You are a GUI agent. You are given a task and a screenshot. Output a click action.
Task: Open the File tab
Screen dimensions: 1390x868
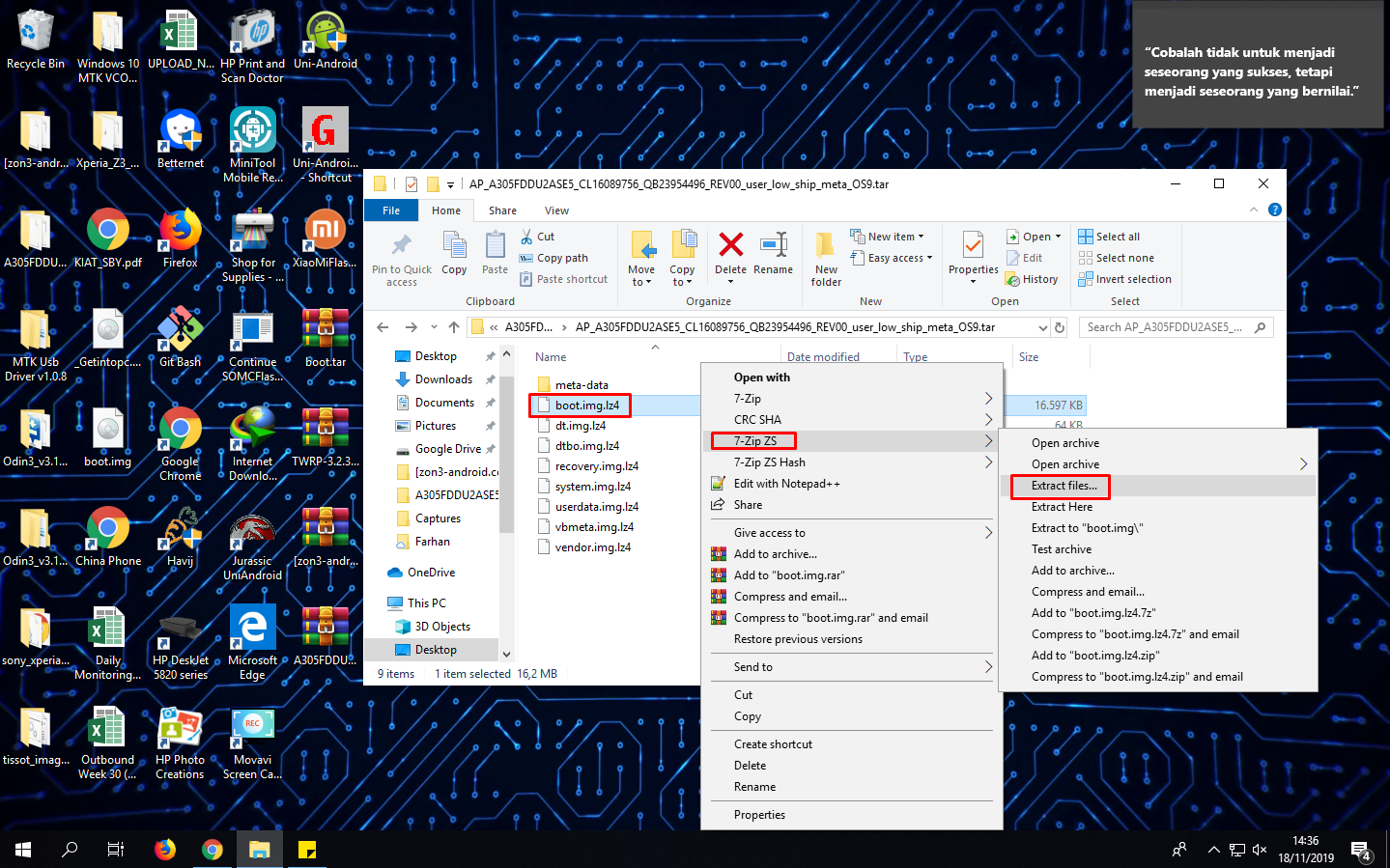click(x=391, y=210)
